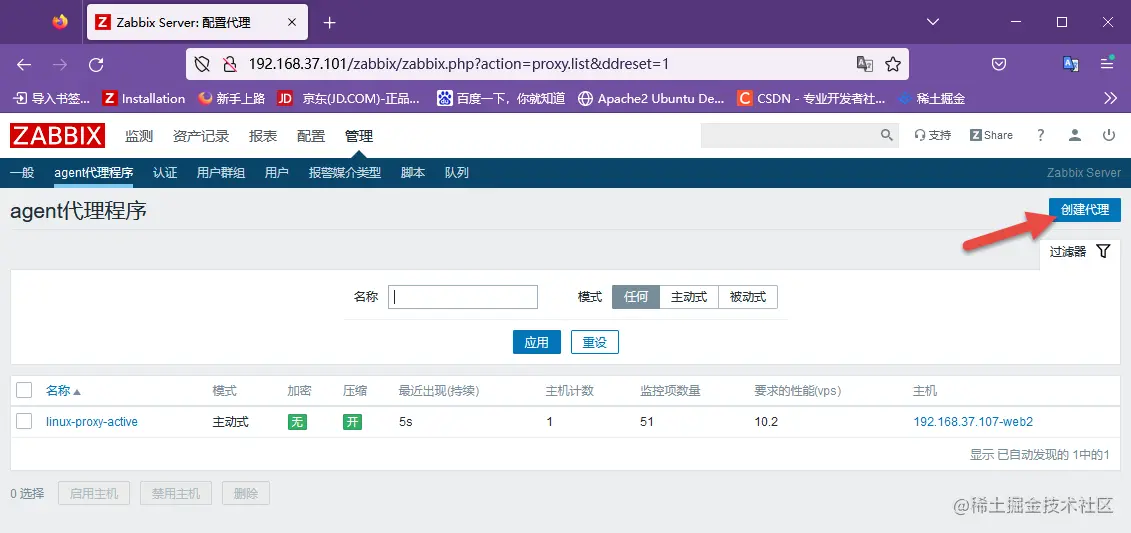Open the 报表 menu
Screen dimensions: 1131x533
(263, 136)
